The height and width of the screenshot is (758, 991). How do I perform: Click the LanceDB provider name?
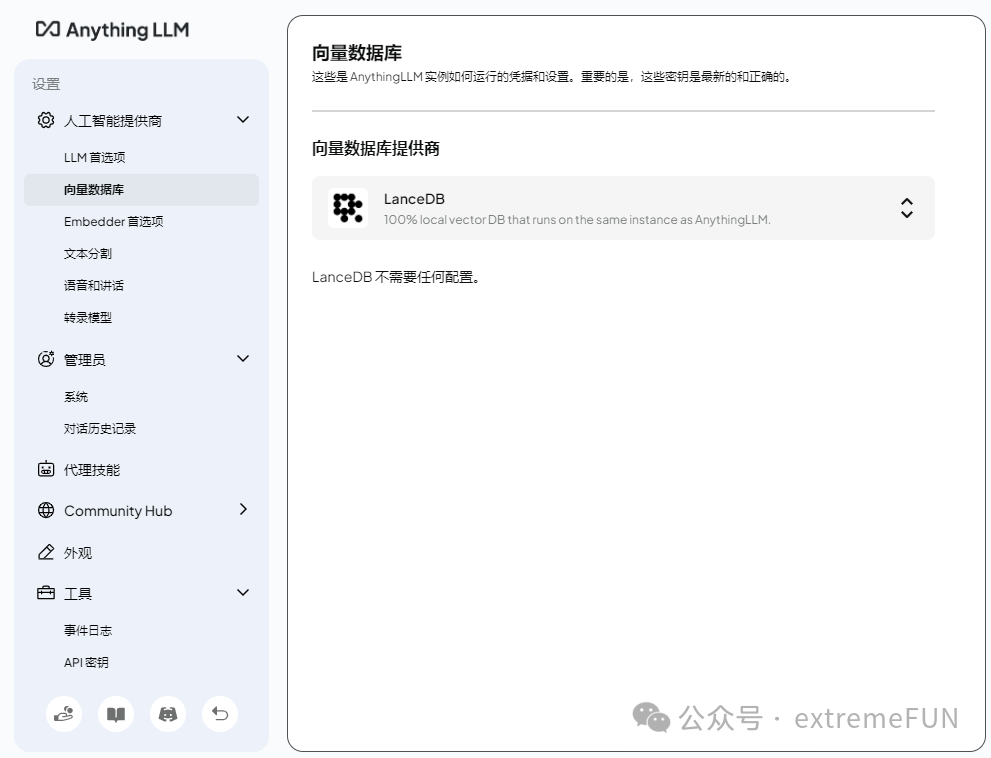pos(414,199)
